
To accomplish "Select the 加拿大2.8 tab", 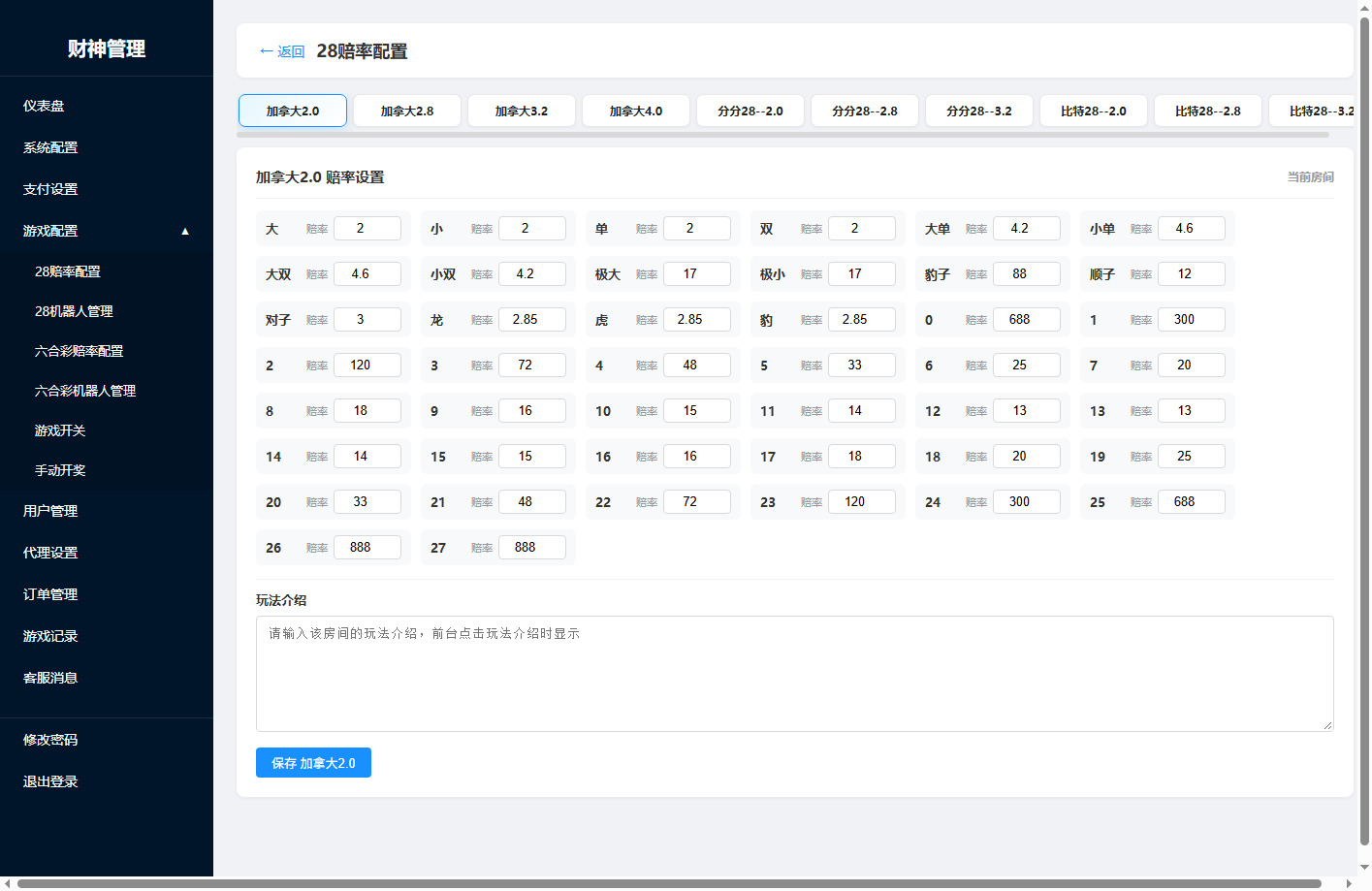I will pos(407,111).
